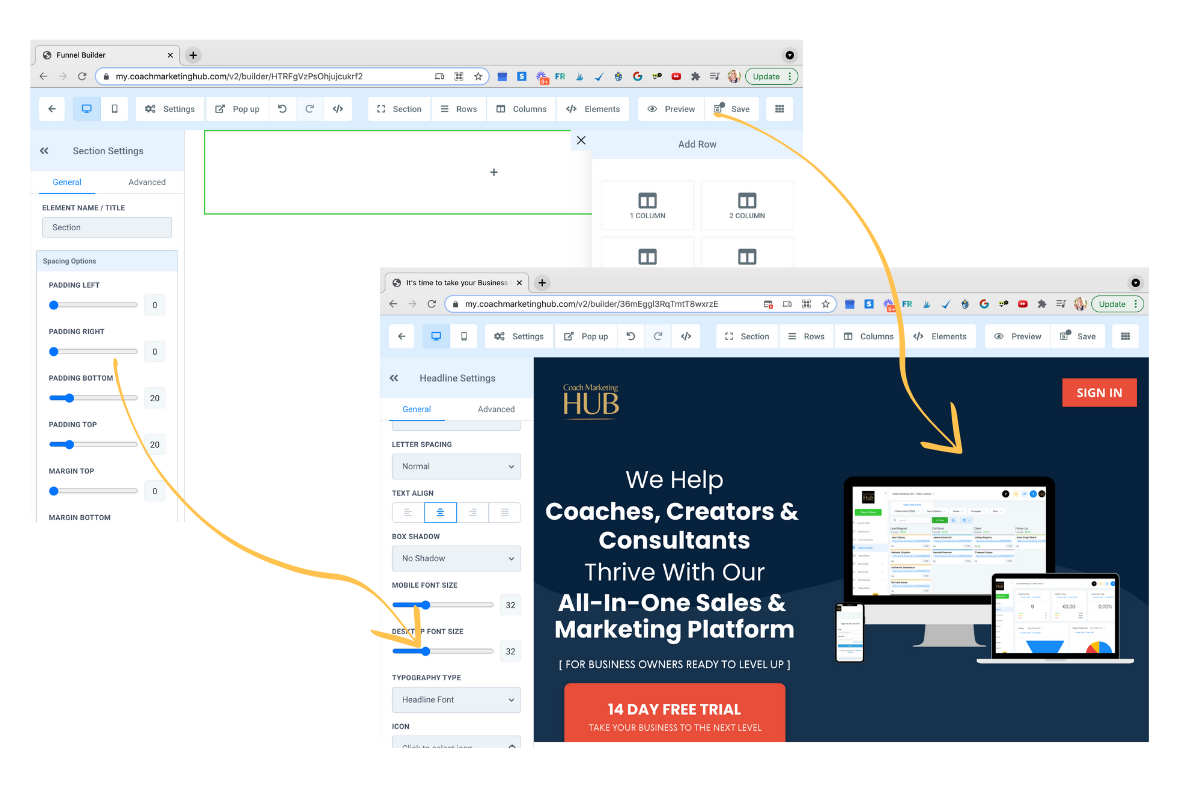Viewport: 1200px width, 800px height.
Task: Undo last change in Headline Settings window
Action: click(631, 336)
